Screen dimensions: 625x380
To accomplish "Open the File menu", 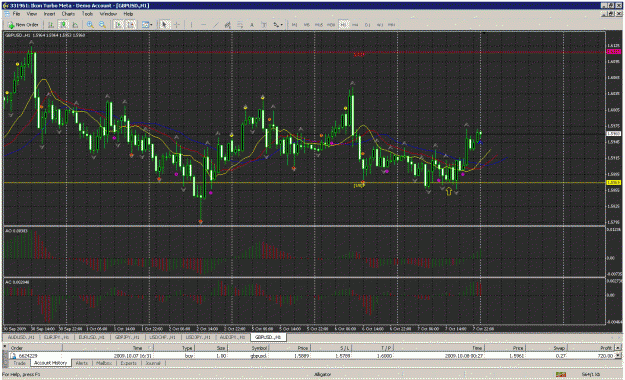I will coord(16,14).
